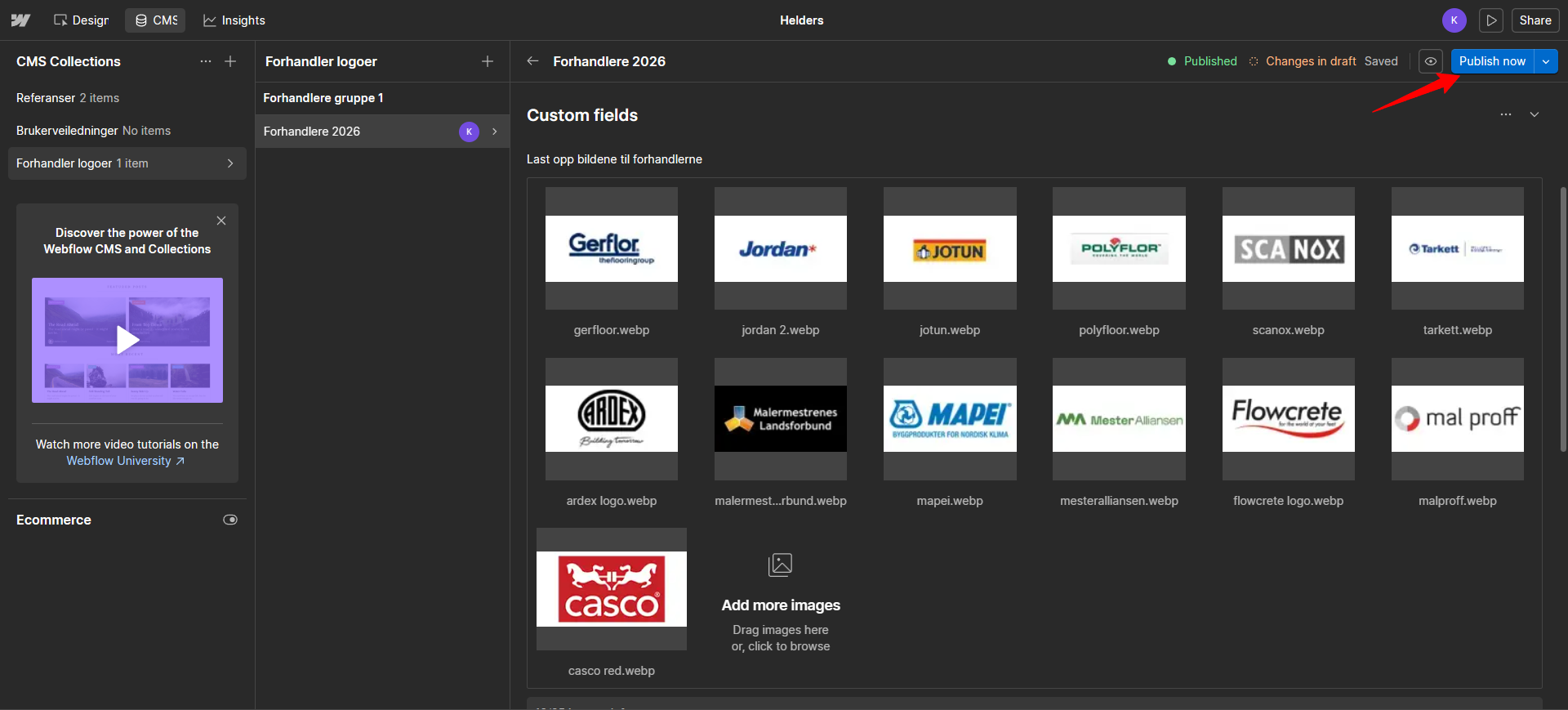Click the mapei.webp file name

950,501
